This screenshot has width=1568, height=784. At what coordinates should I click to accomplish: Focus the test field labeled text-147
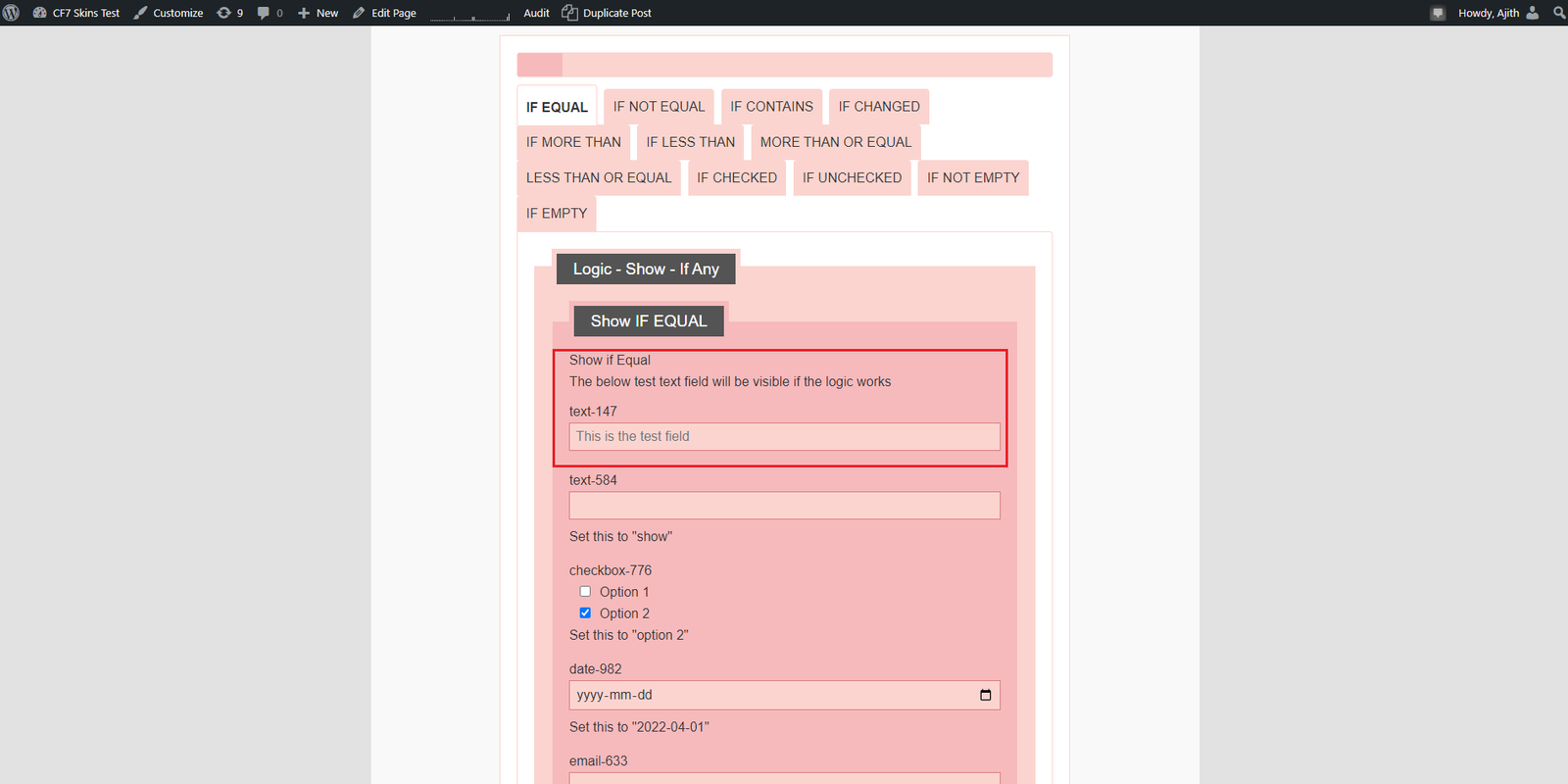coord(784,437)
